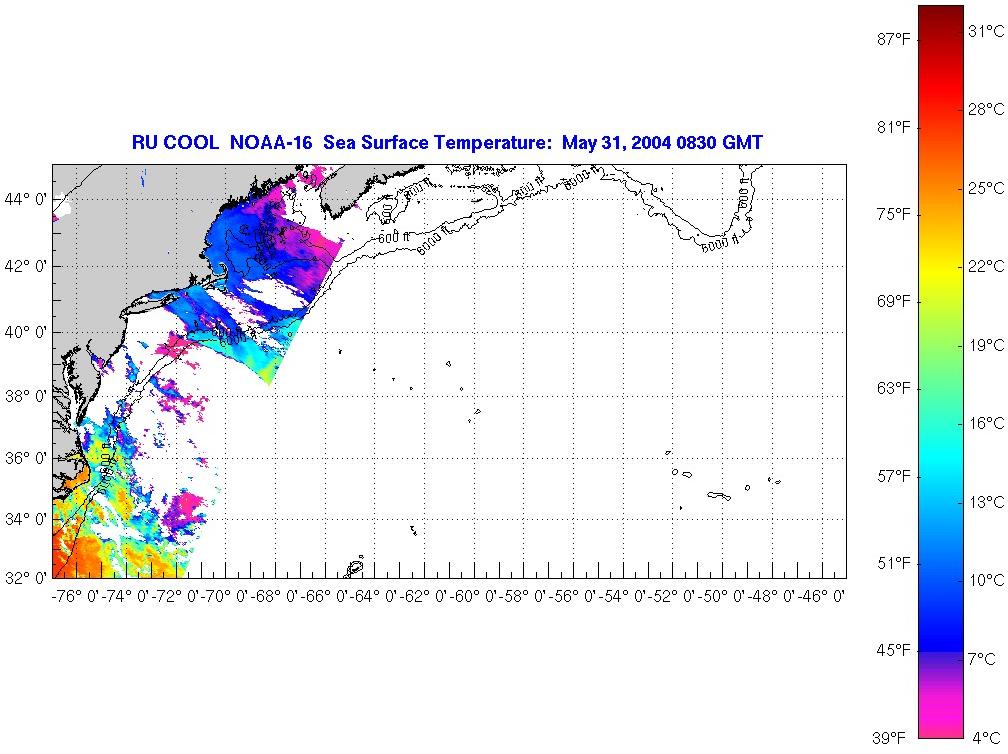Pick the 22°C colorbar label
1008x754 pixels.
point(987,267)
